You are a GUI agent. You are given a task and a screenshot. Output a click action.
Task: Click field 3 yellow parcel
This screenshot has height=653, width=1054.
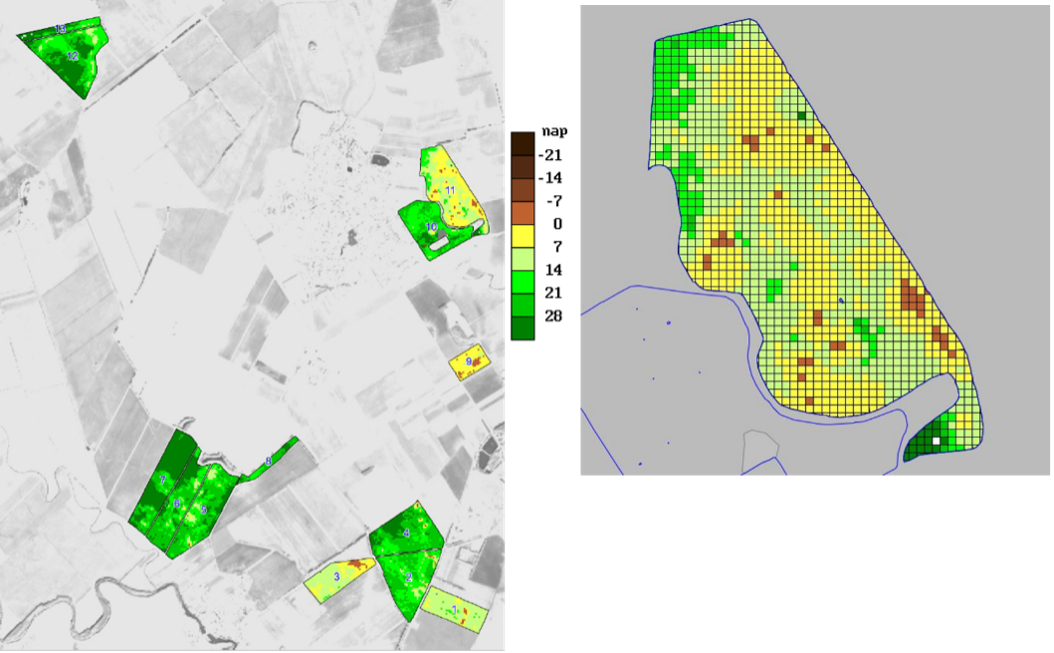(337, 577)
